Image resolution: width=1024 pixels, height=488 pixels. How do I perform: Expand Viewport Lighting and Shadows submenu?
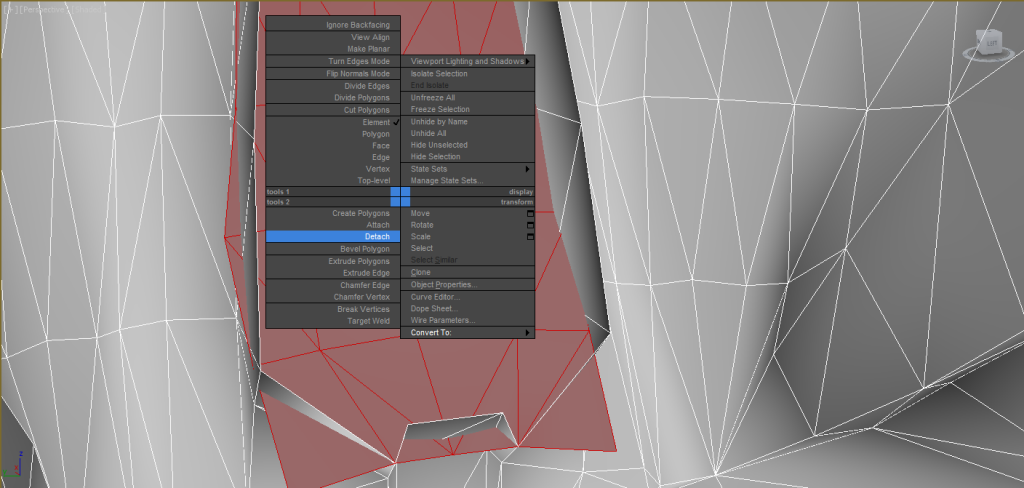click(468, 61)
